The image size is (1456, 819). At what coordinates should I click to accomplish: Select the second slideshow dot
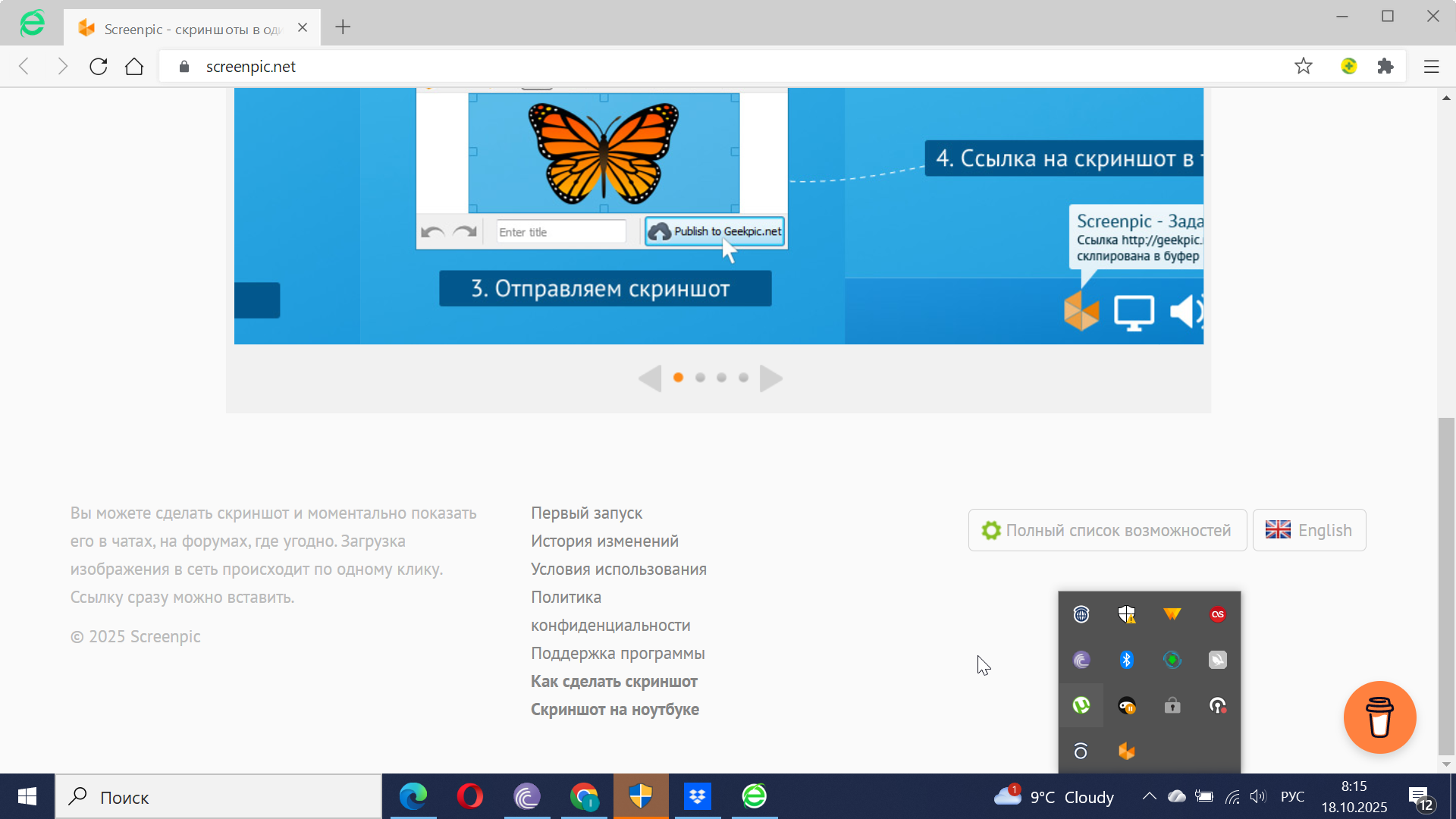700,378
